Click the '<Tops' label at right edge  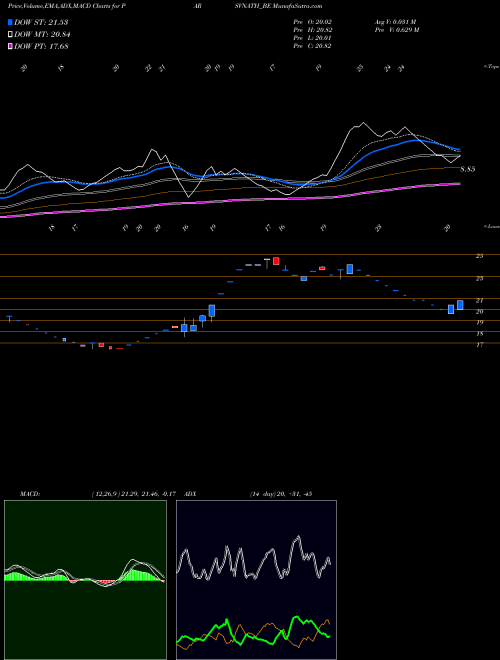click(x=491, y=67)
